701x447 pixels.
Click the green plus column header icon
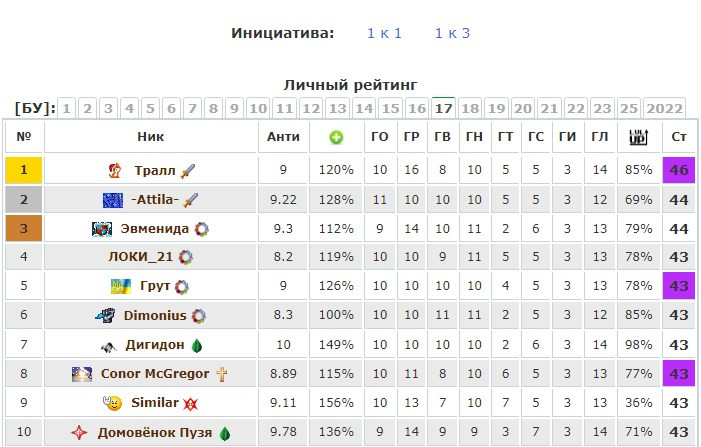336,137
